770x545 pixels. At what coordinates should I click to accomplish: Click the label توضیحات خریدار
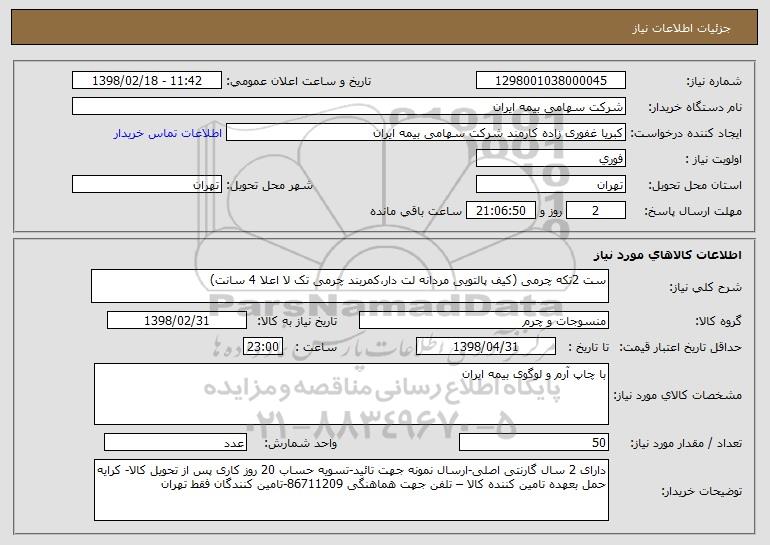702,491
